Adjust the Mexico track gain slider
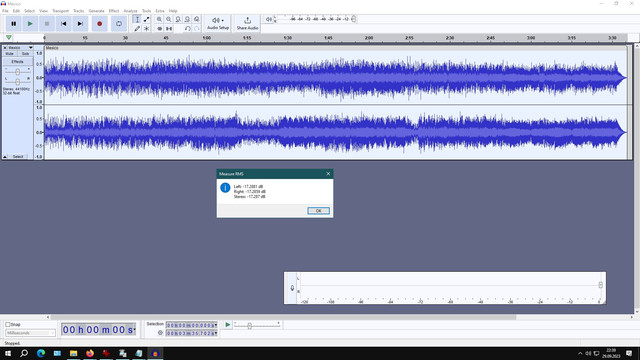 pos(18,72)
